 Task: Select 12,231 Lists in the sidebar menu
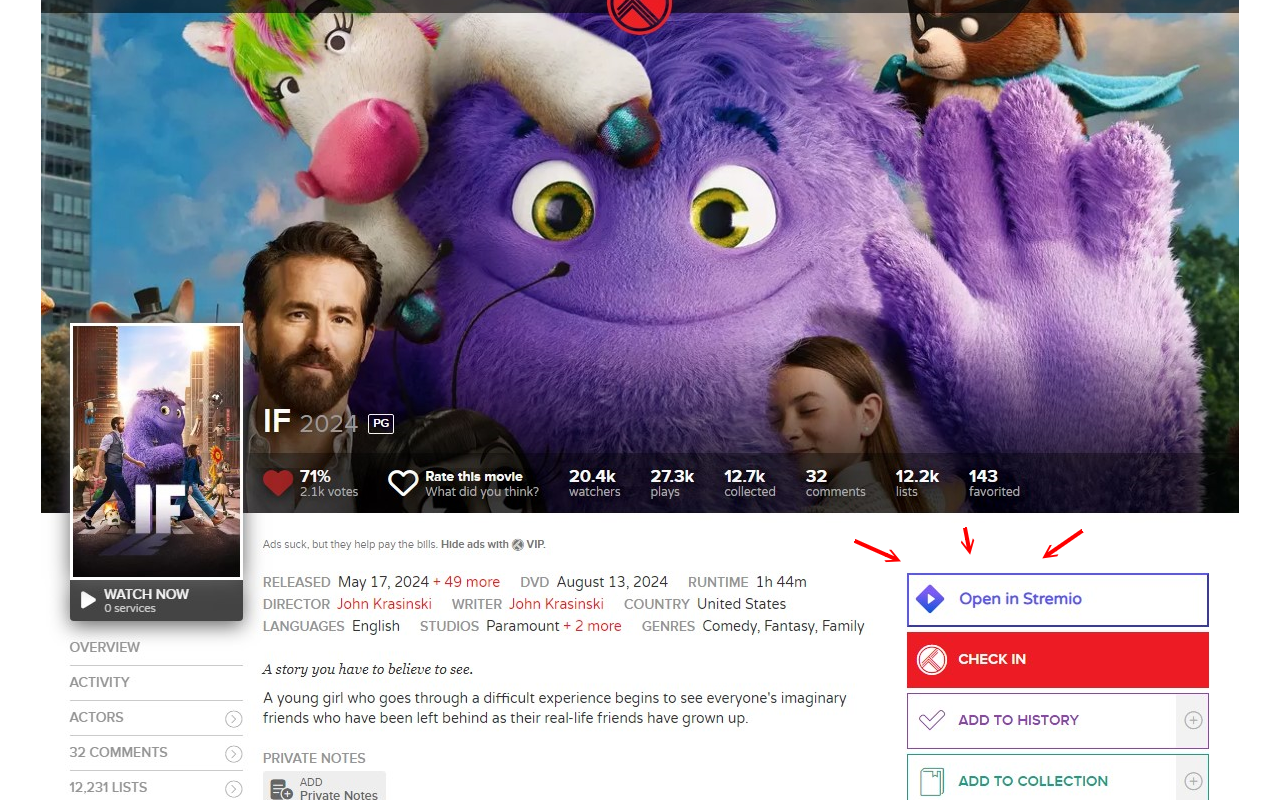(x=108, y=787)
